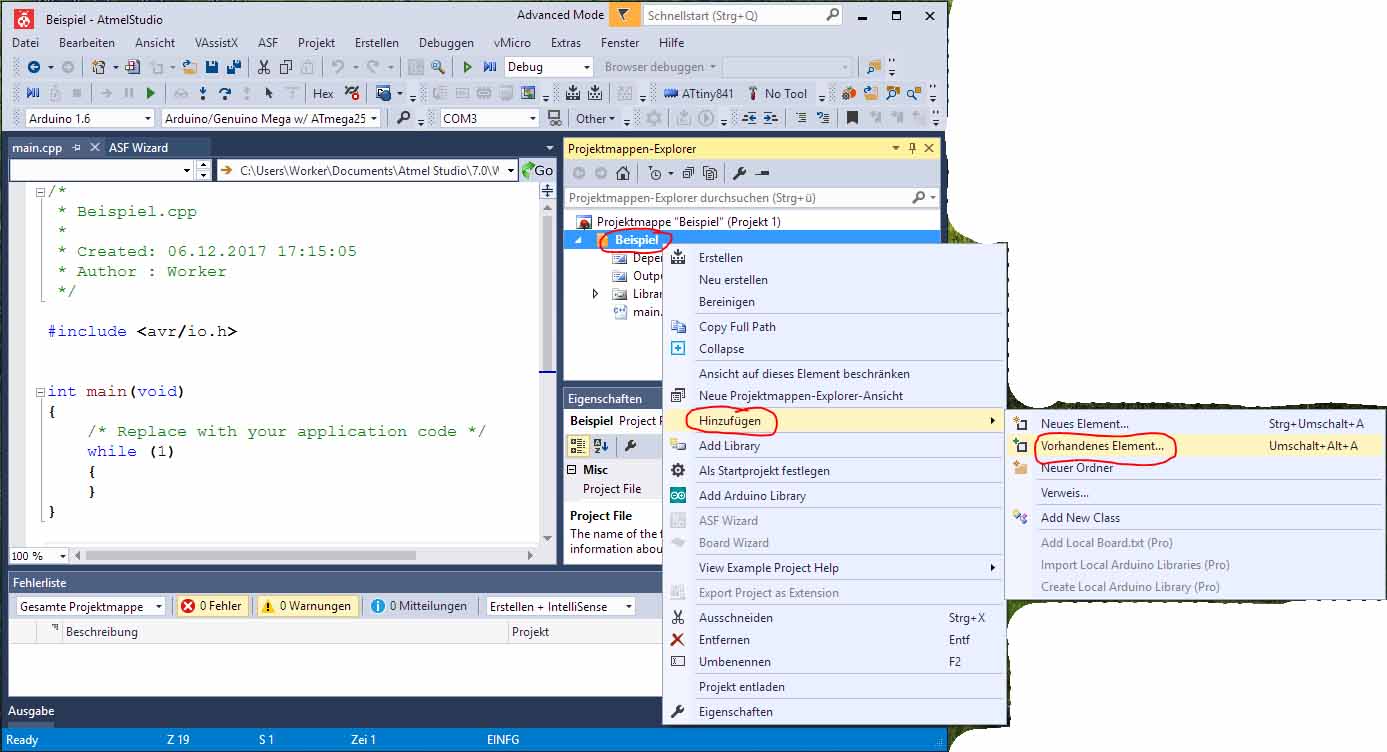Viewport: 1387px width, 752px height.
Task: Open the Debuggen menu
Action: pos(446,43)
